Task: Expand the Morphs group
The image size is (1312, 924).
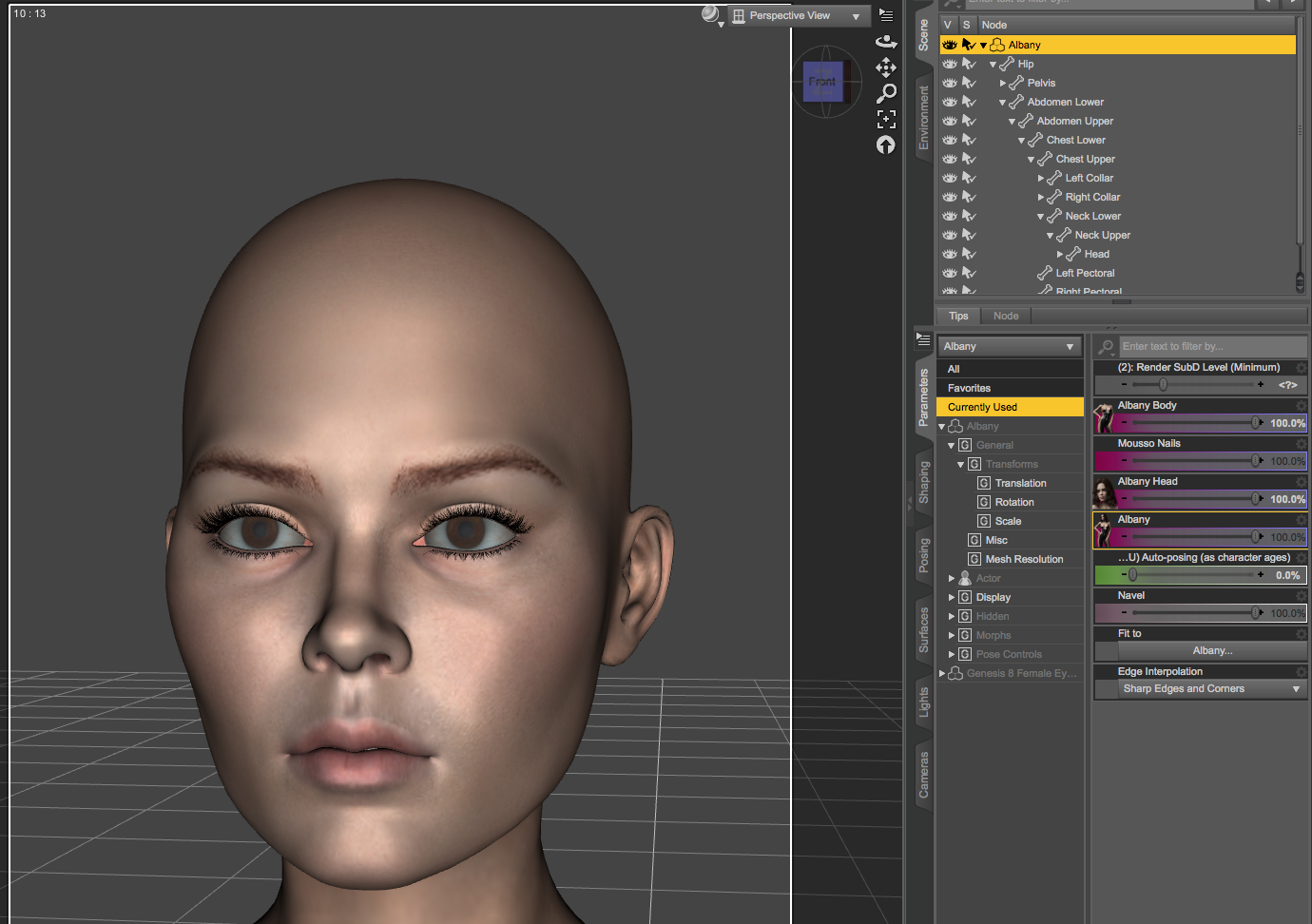Action: [952, 635]
